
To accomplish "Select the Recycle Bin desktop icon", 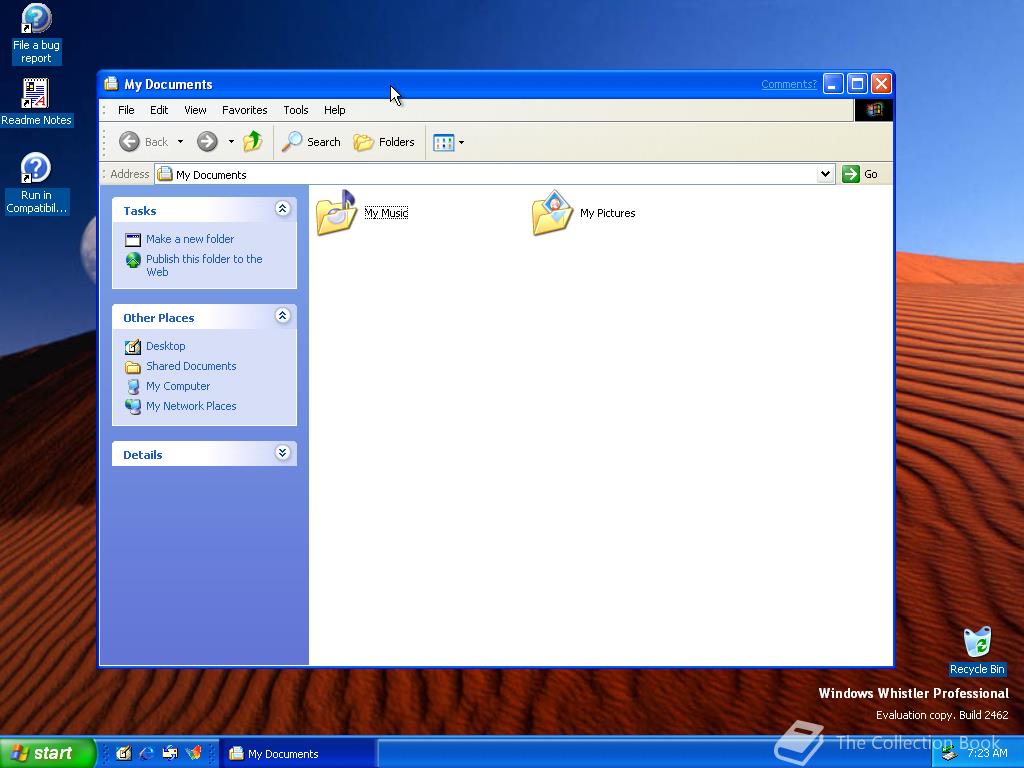I will tap(977, 650).
